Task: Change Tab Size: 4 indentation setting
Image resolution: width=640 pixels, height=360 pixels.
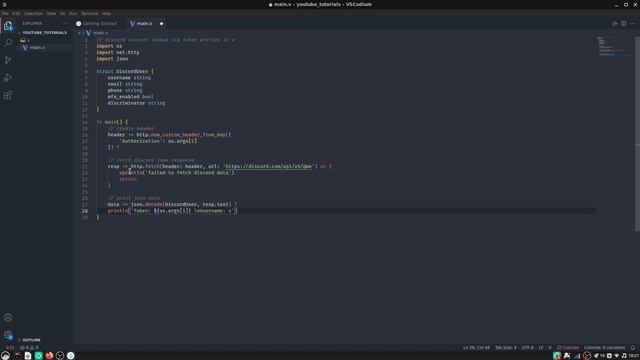Action: pos(505,348)
